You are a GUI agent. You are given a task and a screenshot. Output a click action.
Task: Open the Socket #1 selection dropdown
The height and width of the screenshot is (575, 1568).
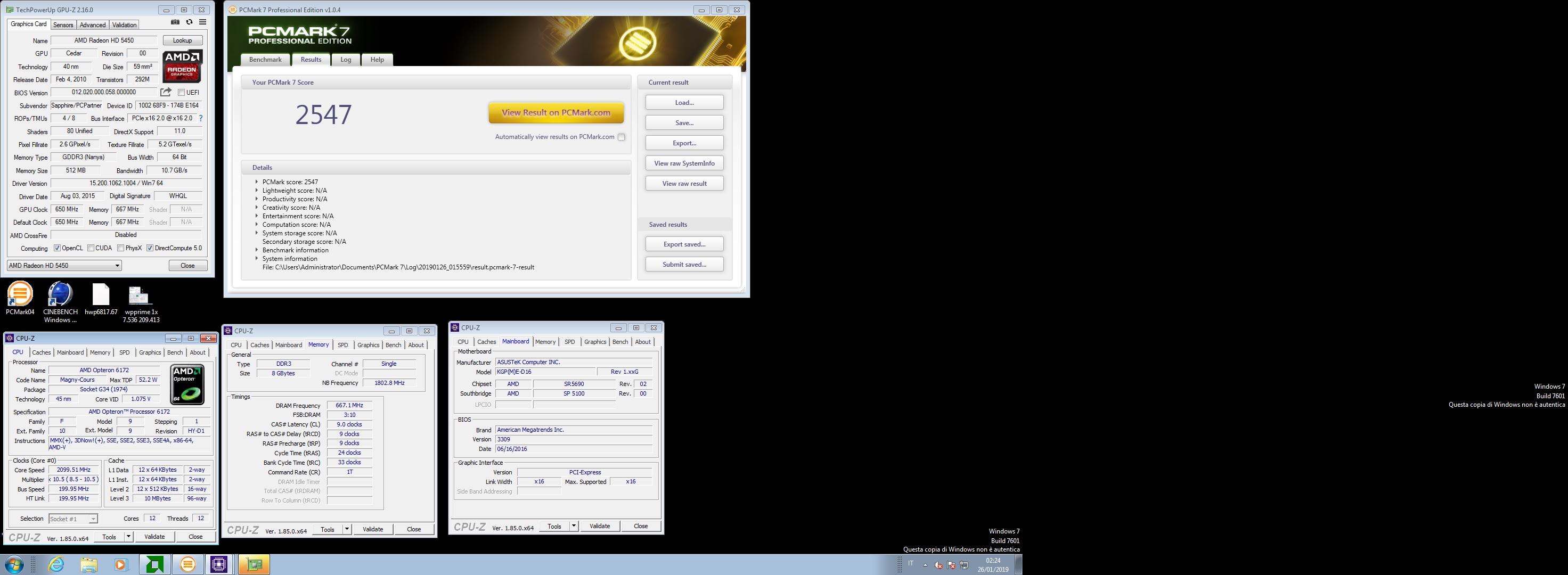coord(73,519)
